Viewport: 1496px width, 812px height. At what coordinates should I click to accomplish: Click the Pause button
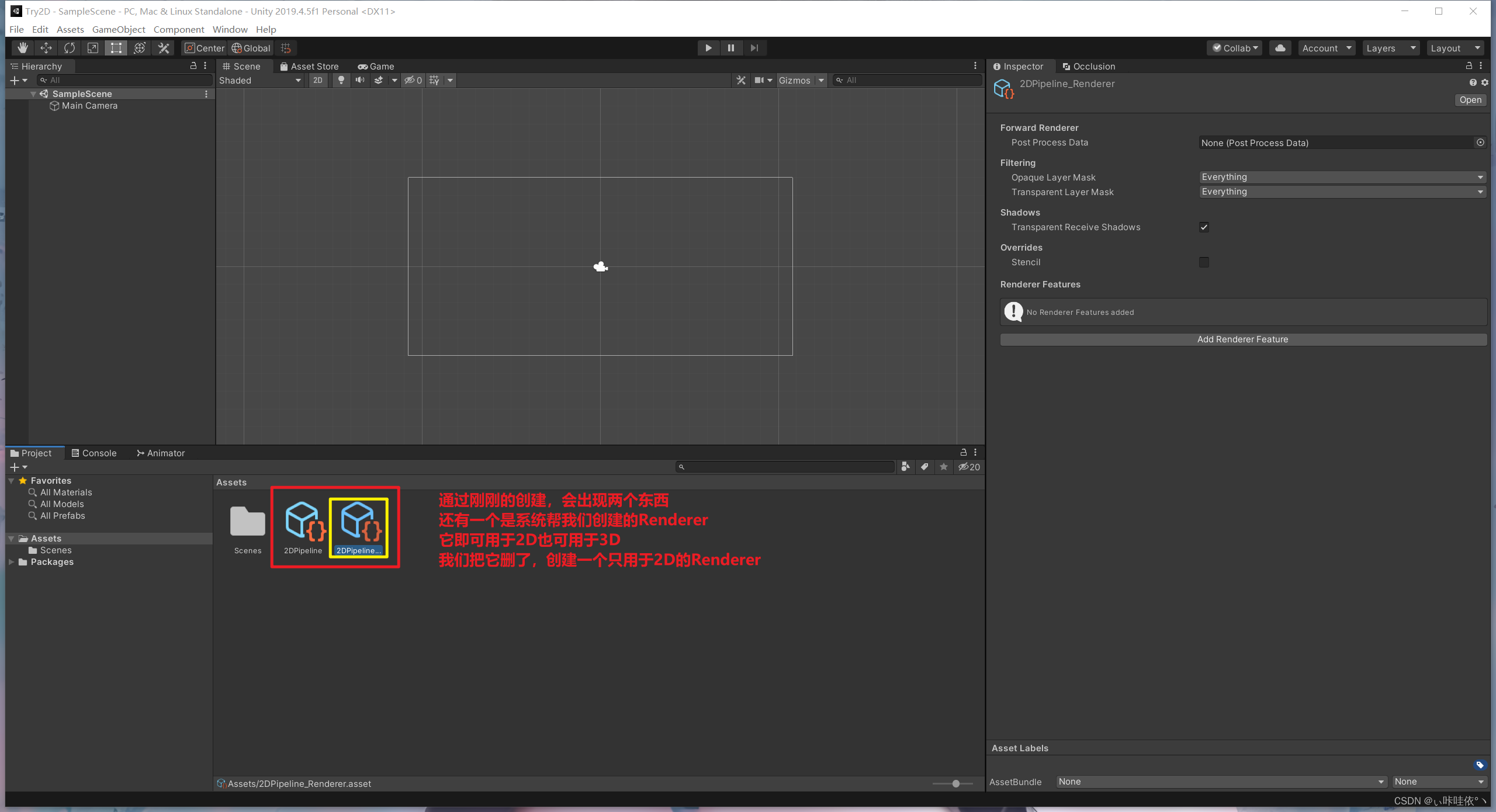(x=731, y=48)
